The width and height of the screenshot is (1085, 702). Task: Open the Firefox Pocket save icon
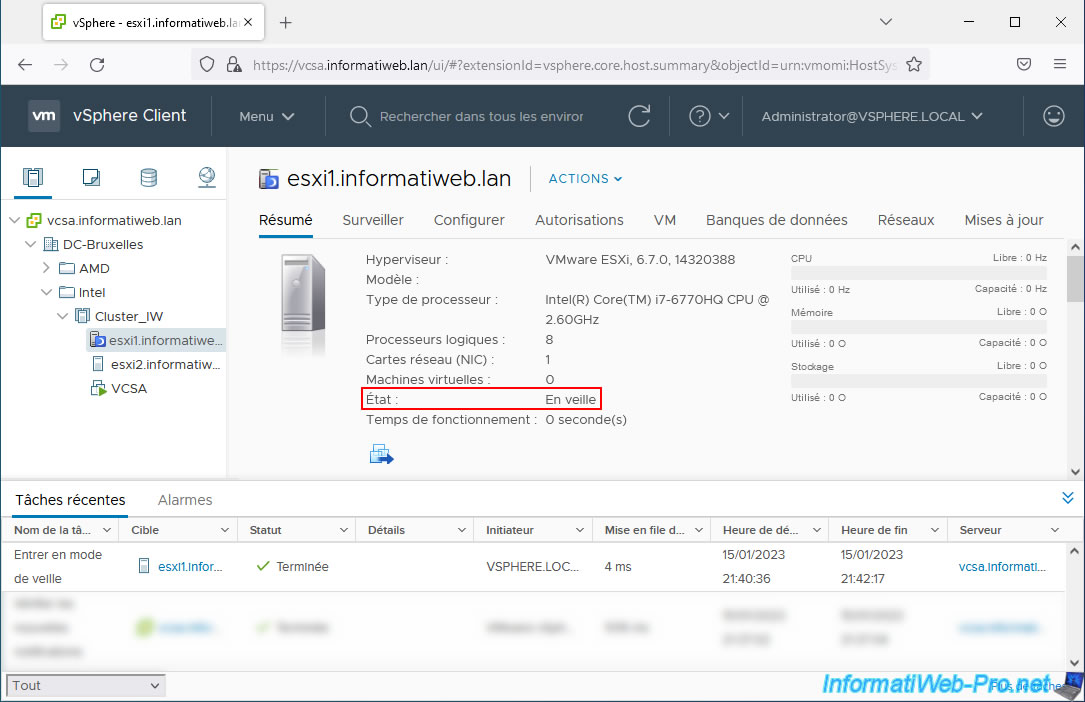pyautogui.click(x=1024, y=64)
